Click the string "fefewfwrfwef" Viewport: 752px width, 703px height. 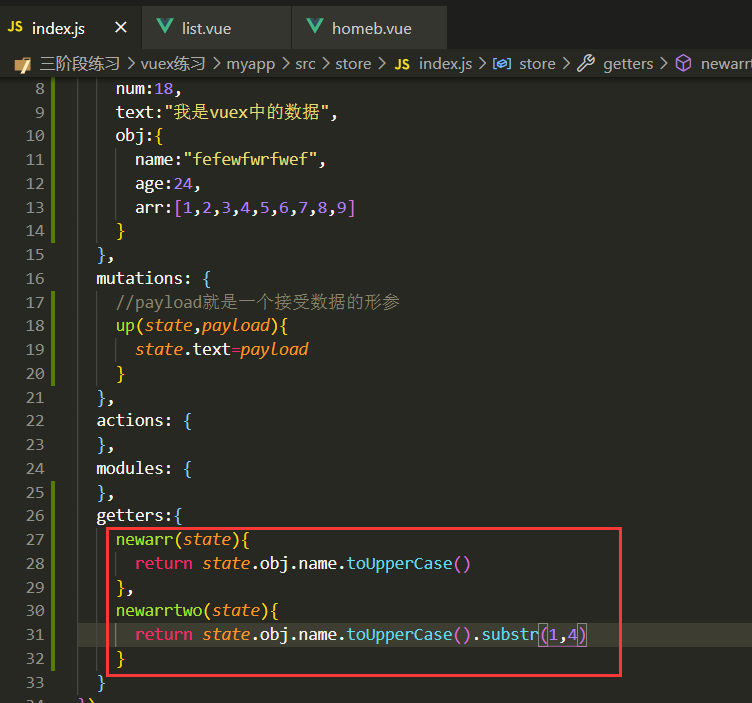(250, 159)
